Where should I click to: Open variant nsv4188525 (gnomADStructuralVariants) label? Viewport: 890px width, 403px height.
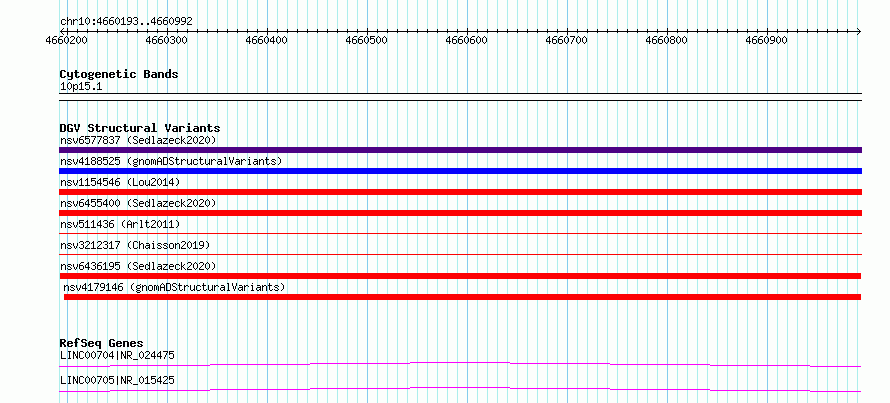pyautogui.click(x=171, y=161)
